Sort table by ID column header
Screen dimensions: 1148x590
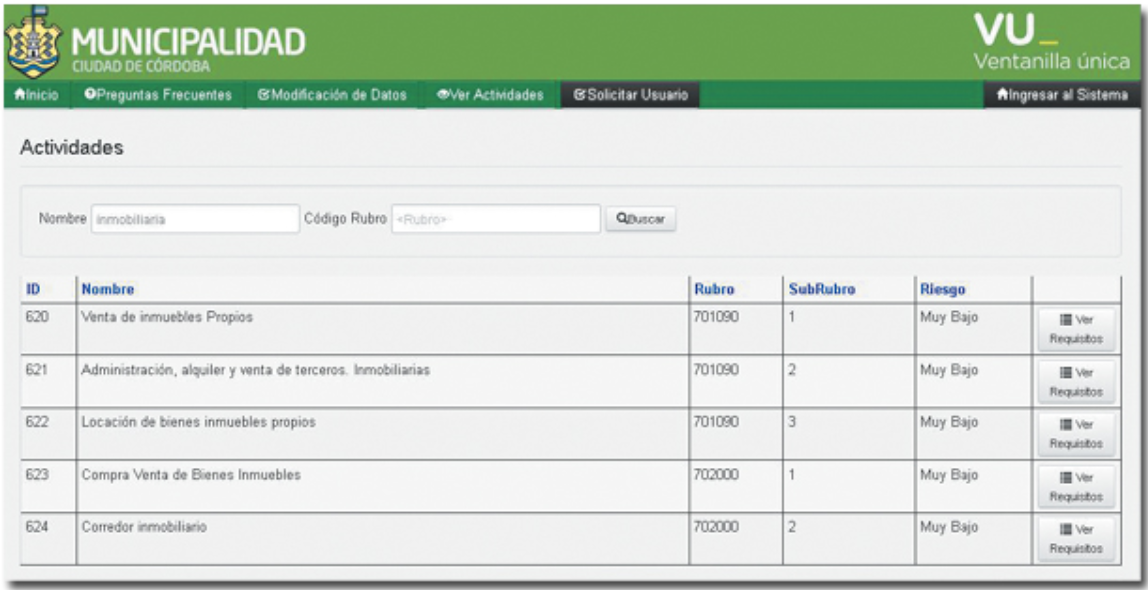point(33,290)
